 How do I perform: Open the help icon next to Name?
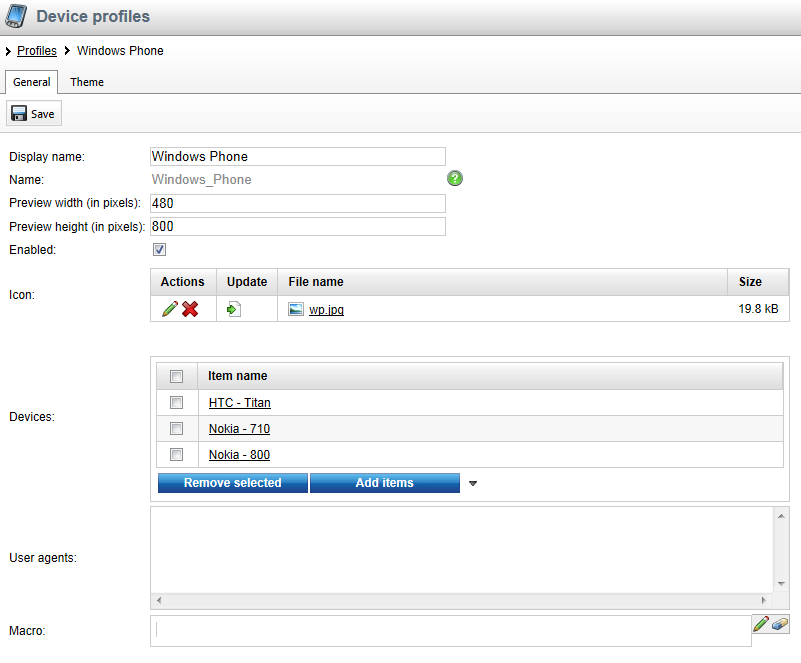pyautogui.click(x=455, y=179)
